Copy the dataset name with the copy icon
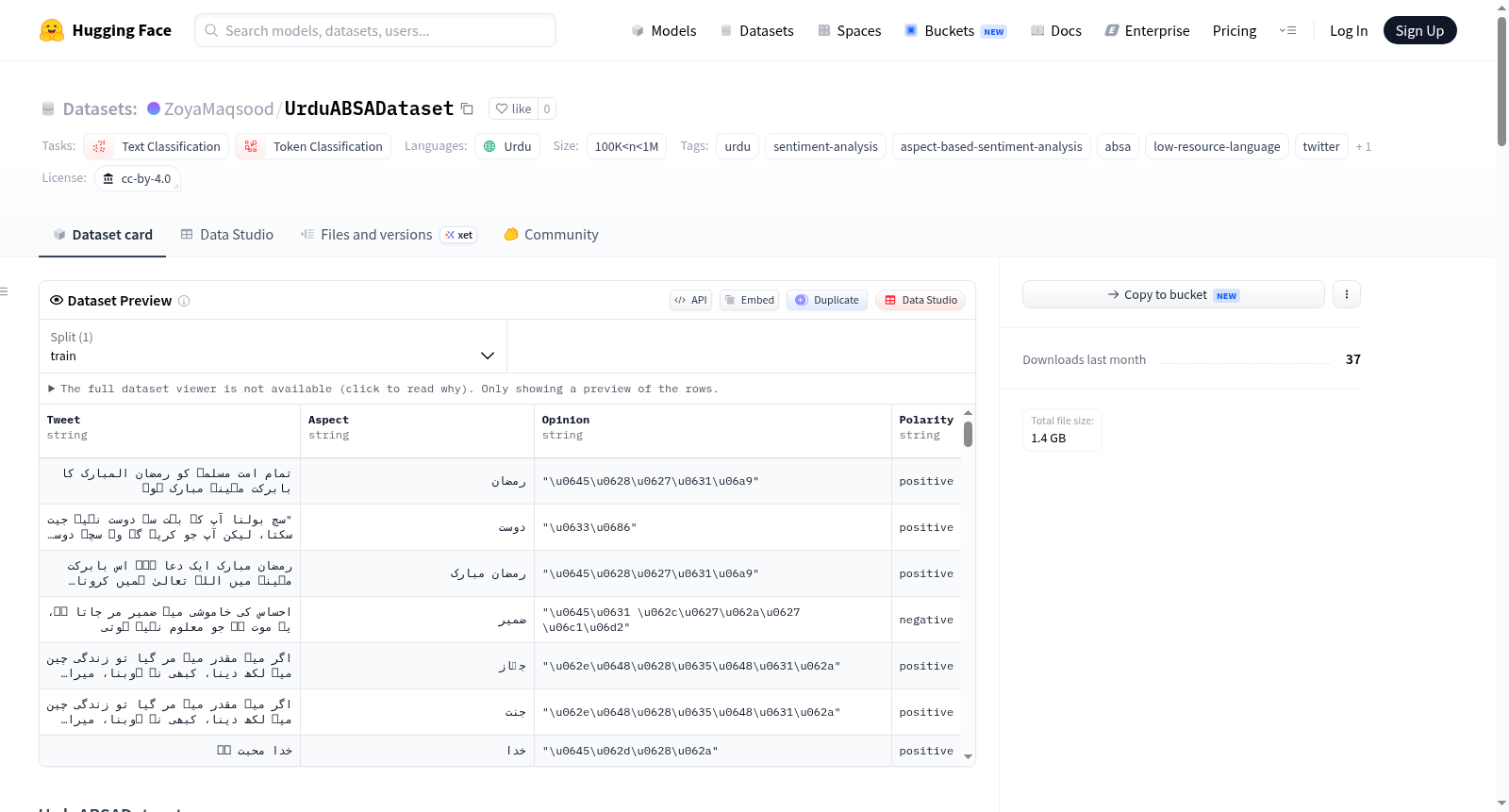 click(467, 108)
